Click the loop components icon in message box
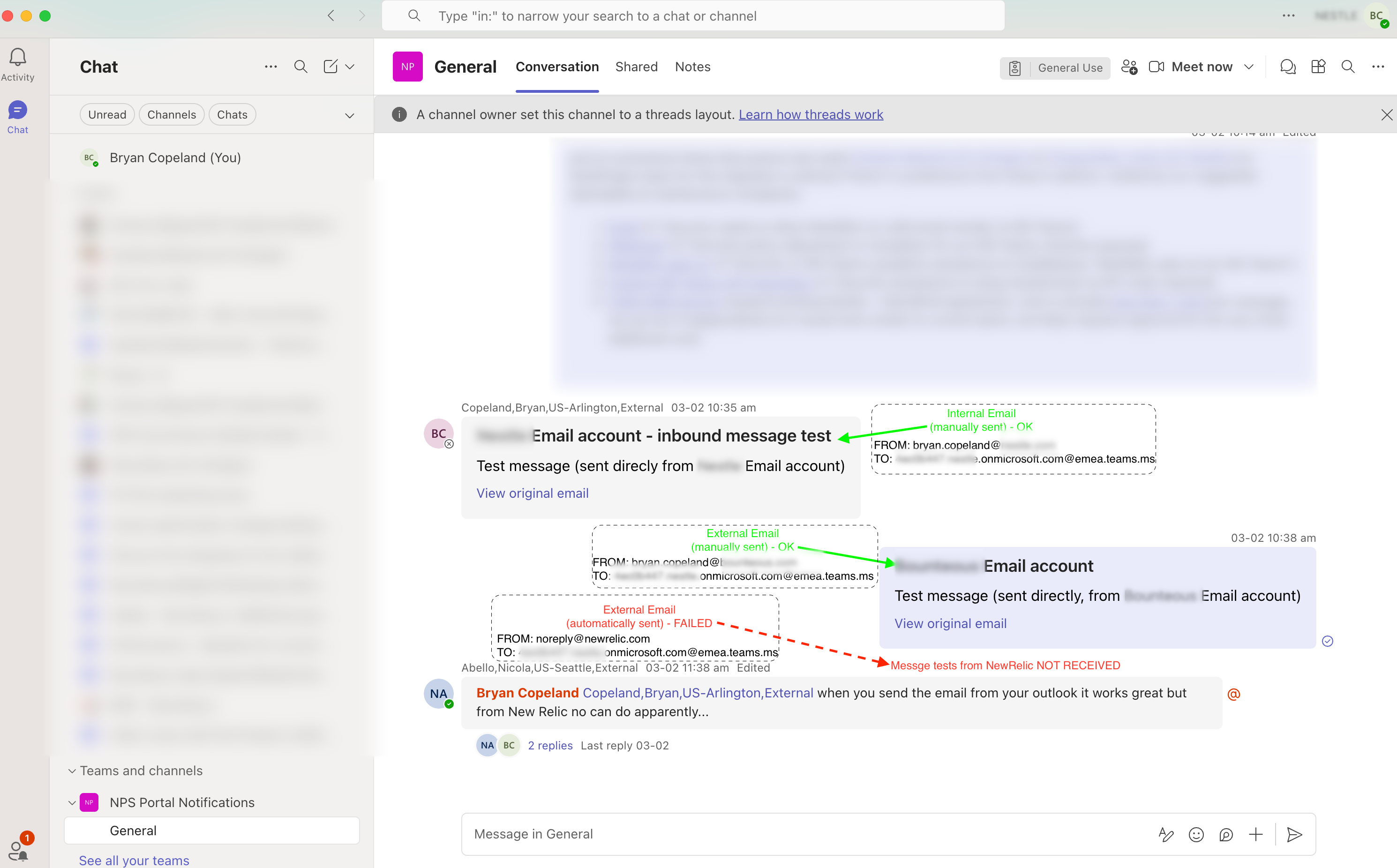This screenshot has width=1397, height=868. (x=1226, y=834)
